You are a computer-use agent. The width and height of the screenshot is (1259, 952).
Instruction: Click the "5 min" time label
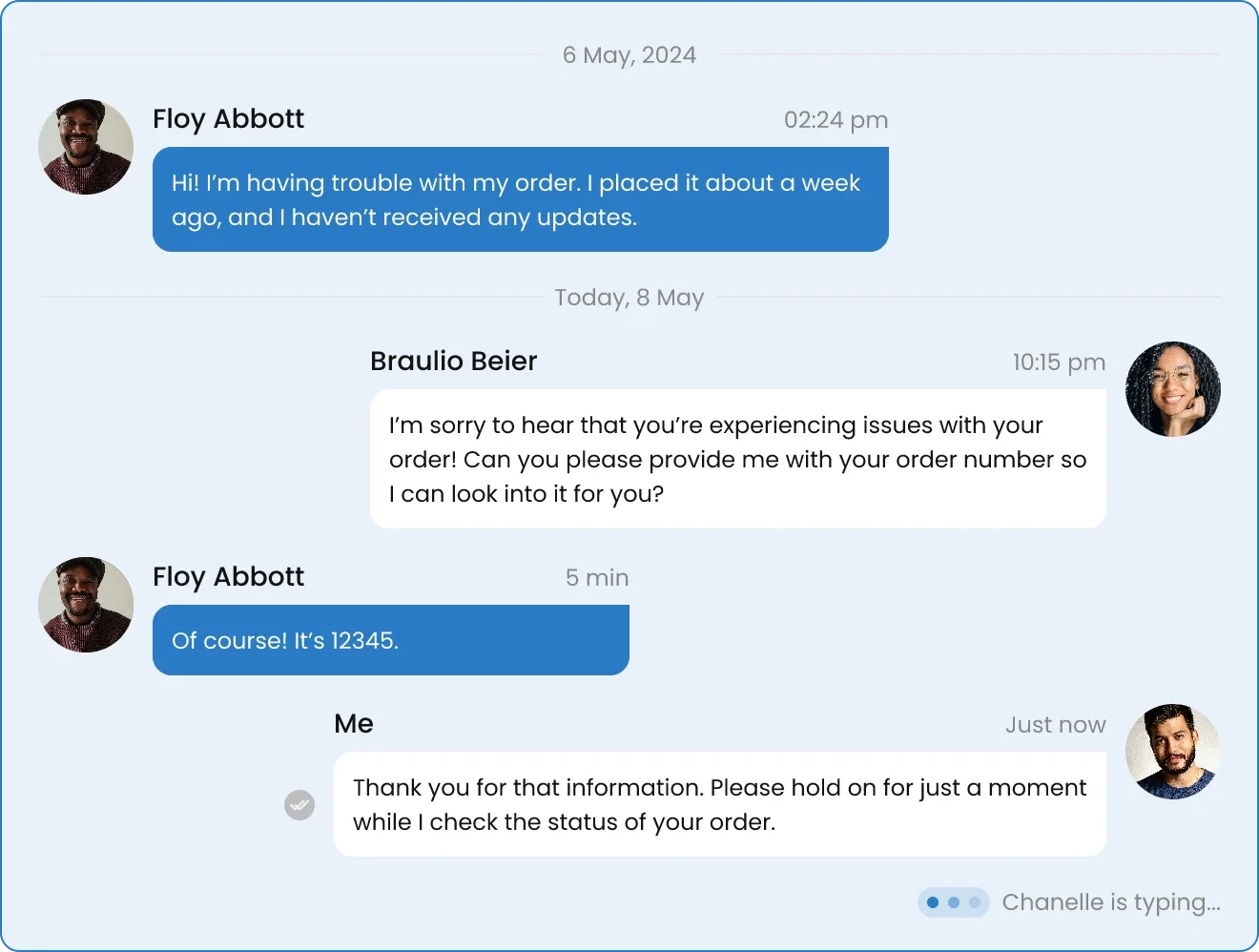596,578
